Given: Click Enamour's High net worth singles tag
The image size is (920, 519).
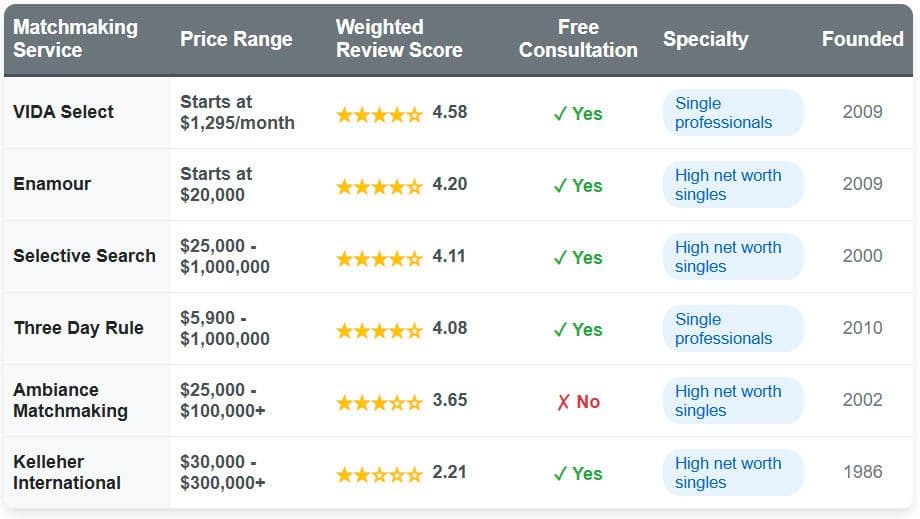Looking at the screenshot, I should tap(732, 185).
